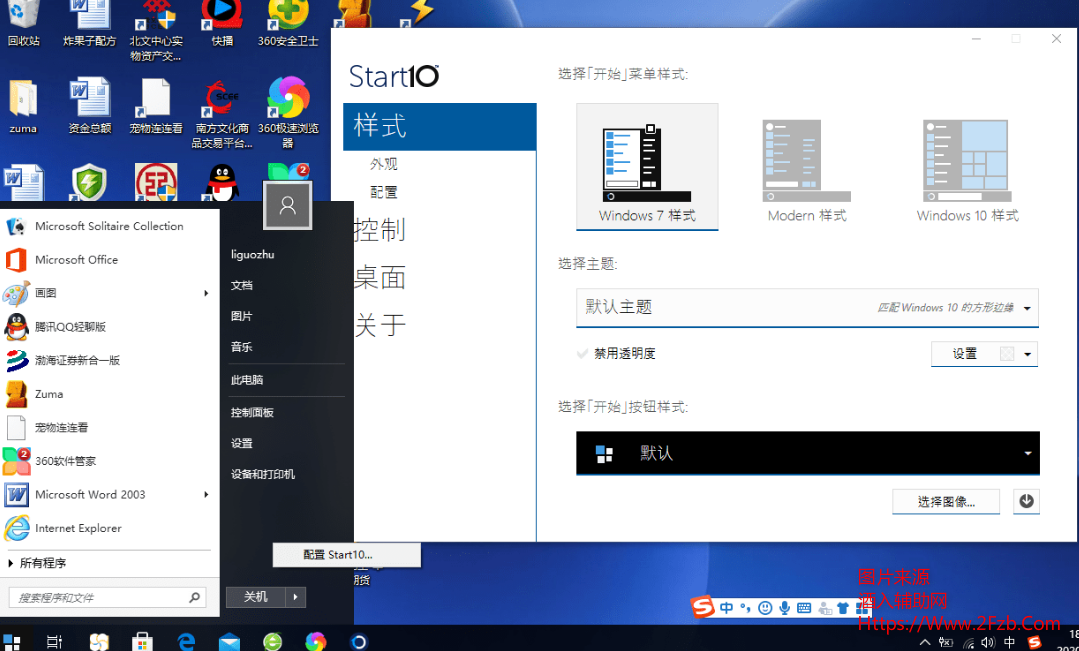This screenshot has height=651, width=1079.
Task: Click the 搜索程序和文件 search box
Action: (x=100, y=598)
